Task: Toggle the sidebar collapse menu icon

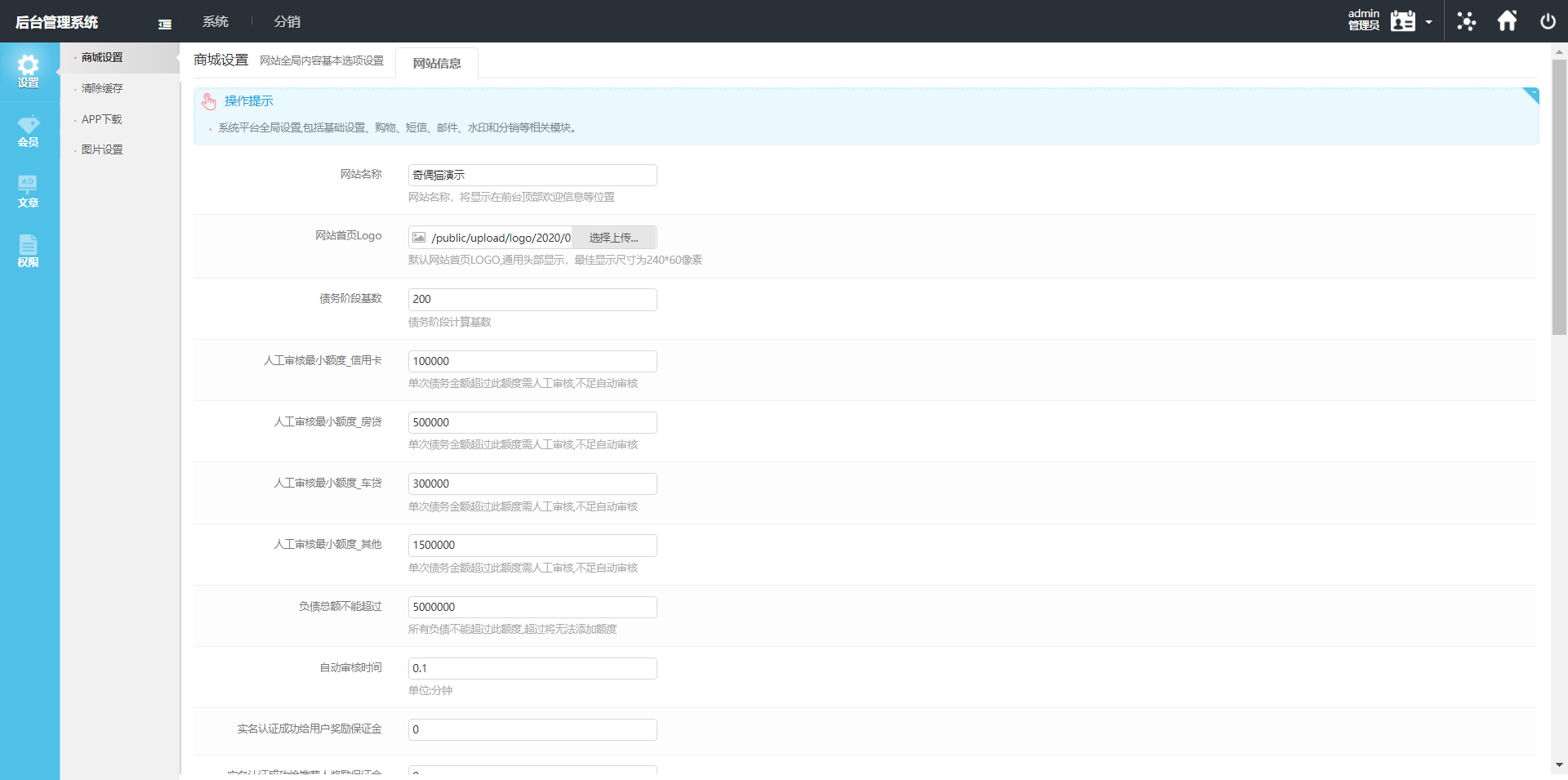Action: point(165,24)
